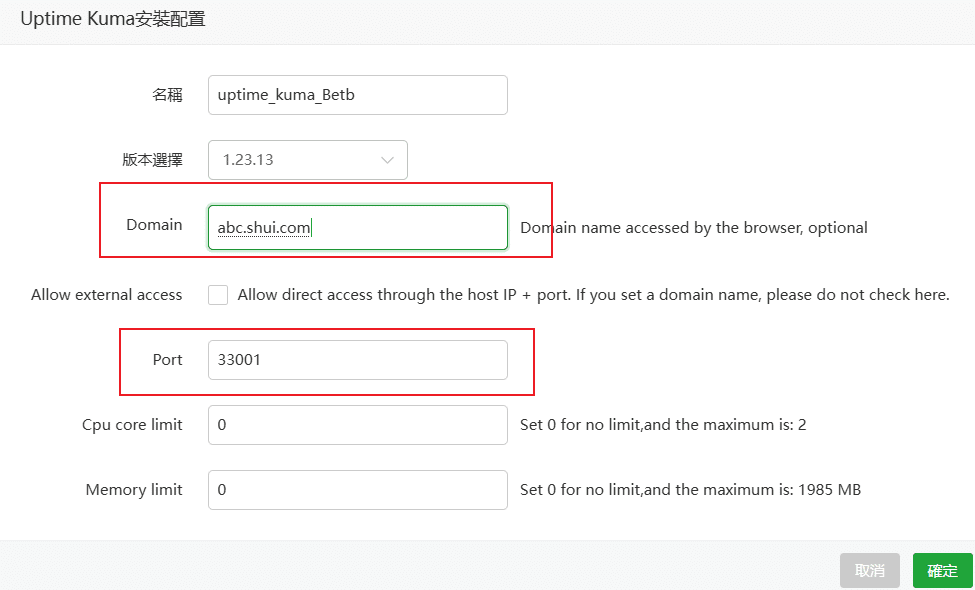Click the Allow external access label
The height and width of the screenshot is (590, 975).
[x=106, y=294]
